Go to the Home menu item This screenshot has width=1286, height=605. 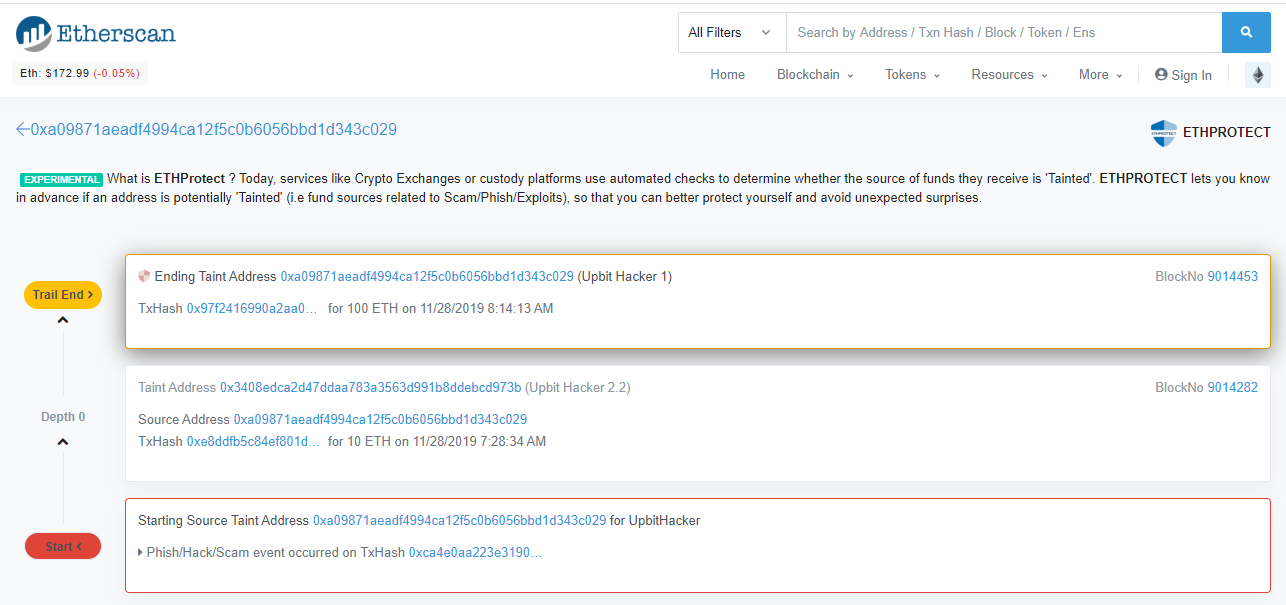click(728, 75)
